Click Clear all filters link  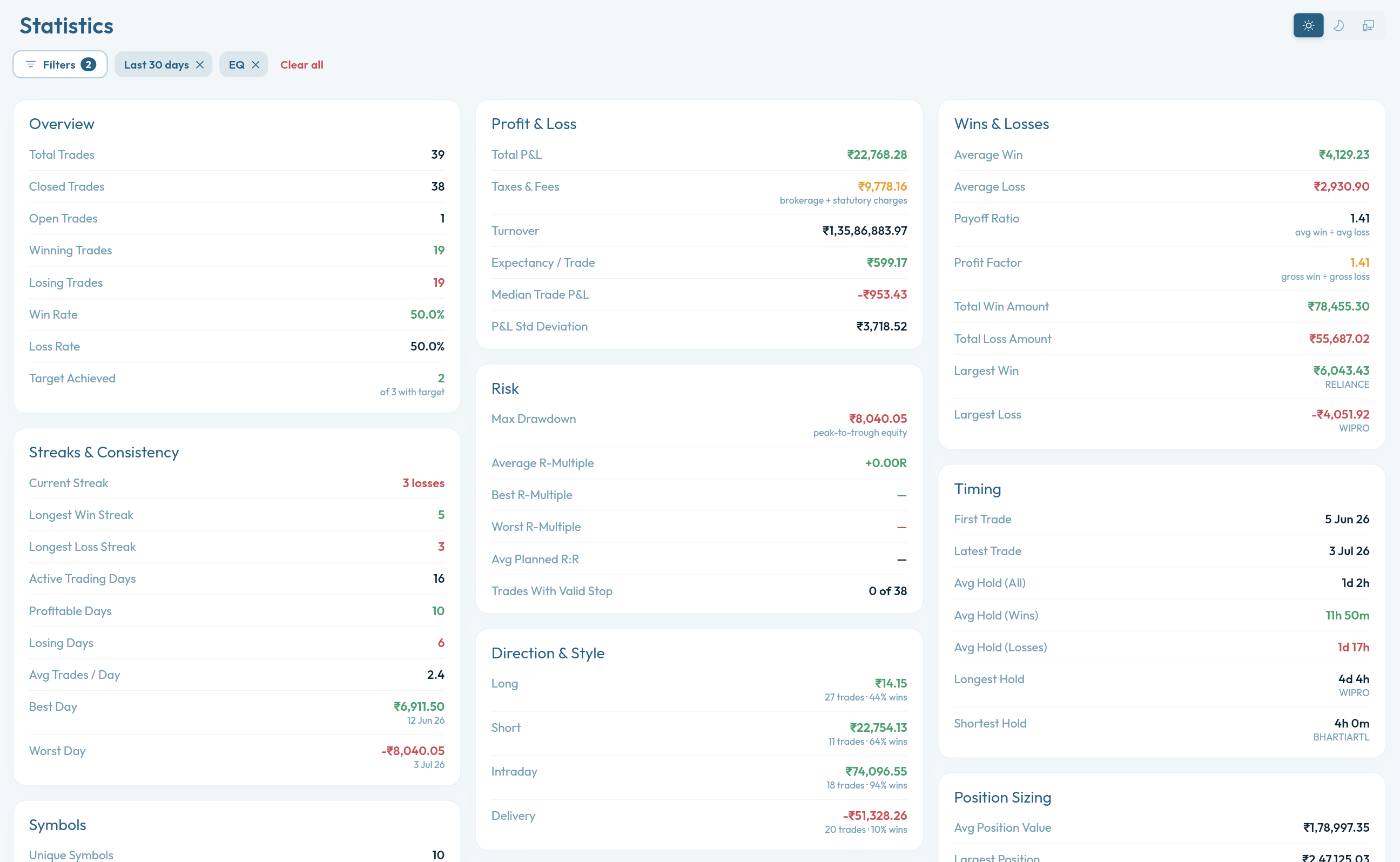(301, 64)
